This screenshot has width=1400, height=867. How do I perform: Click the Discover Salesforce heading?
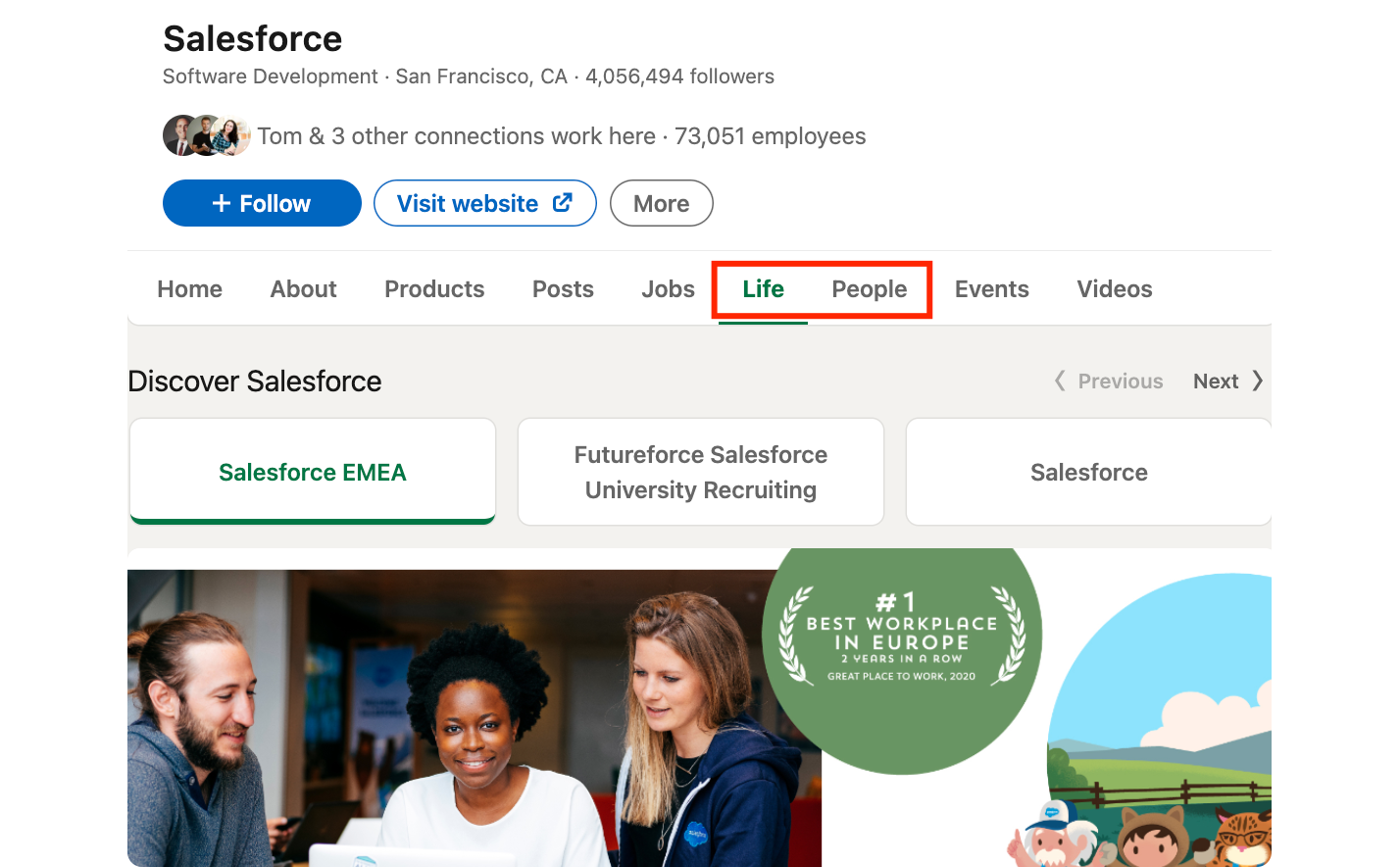coord(255,382)
